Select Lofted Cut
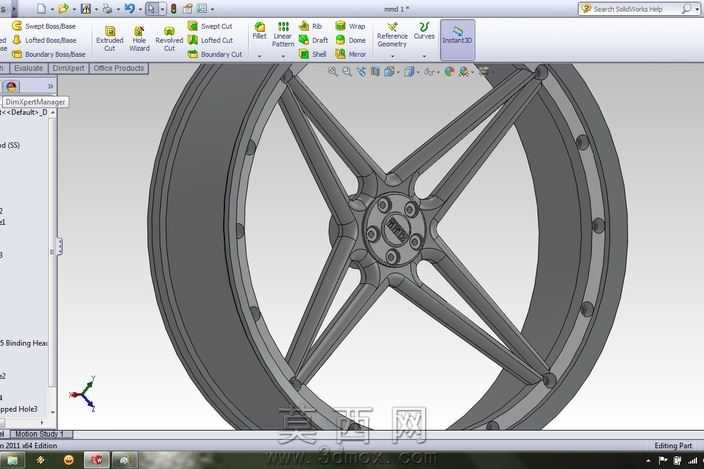704x469 pixels. (210, 40)
